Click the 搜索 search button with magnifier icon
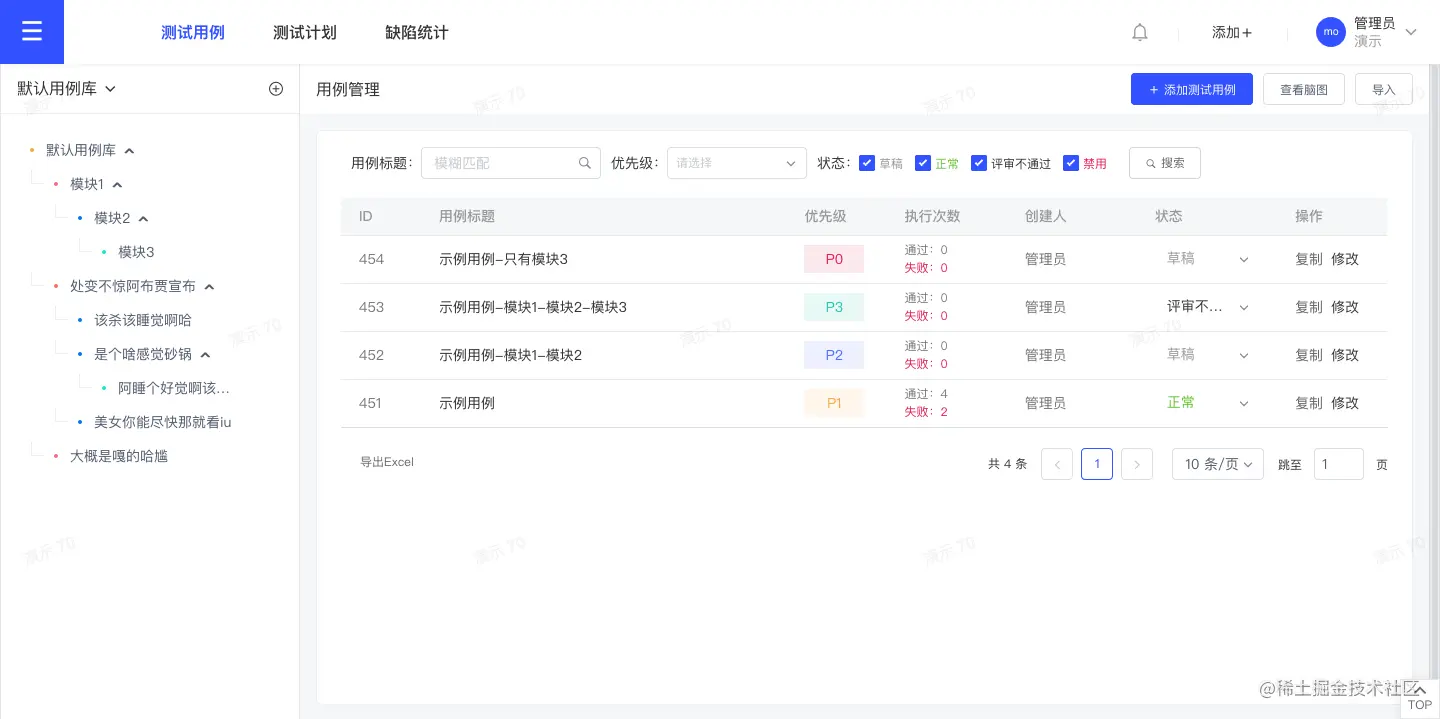1440x719 pixels. coord(1164,163)
